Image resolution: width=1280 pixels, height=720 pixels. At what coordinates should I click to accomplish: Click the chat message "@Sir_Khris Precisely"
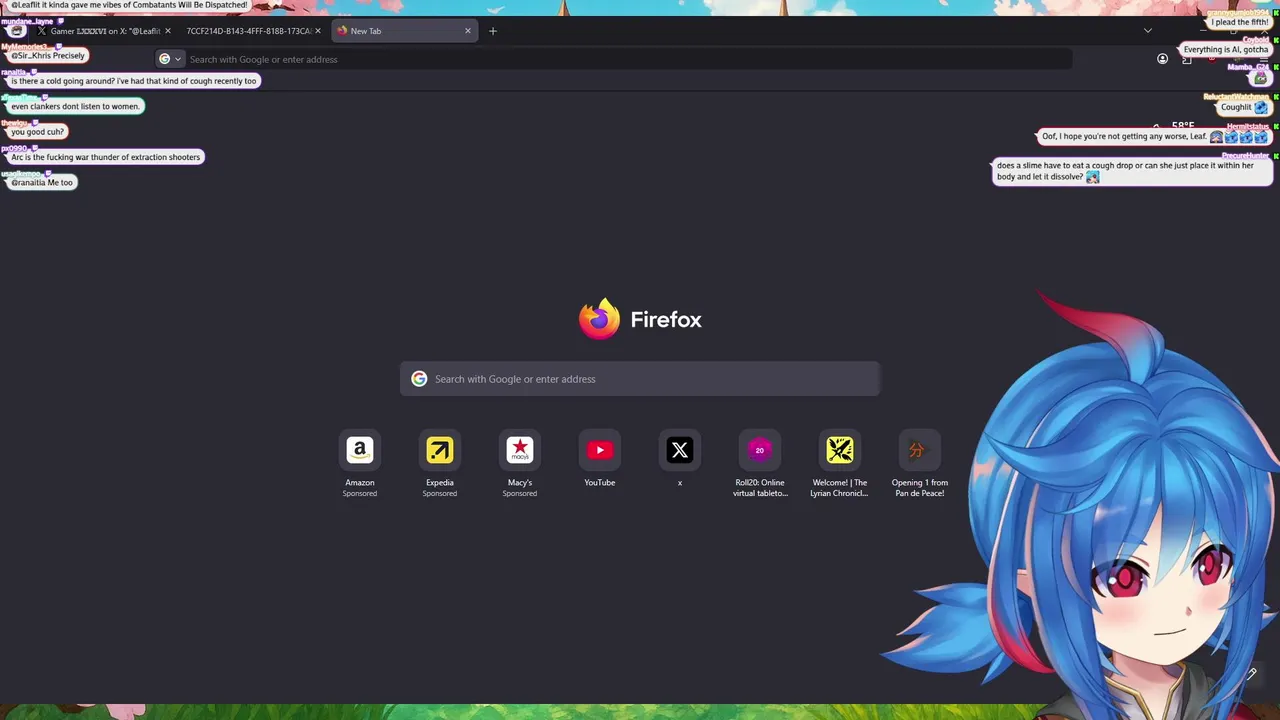[x=48, y=56]
